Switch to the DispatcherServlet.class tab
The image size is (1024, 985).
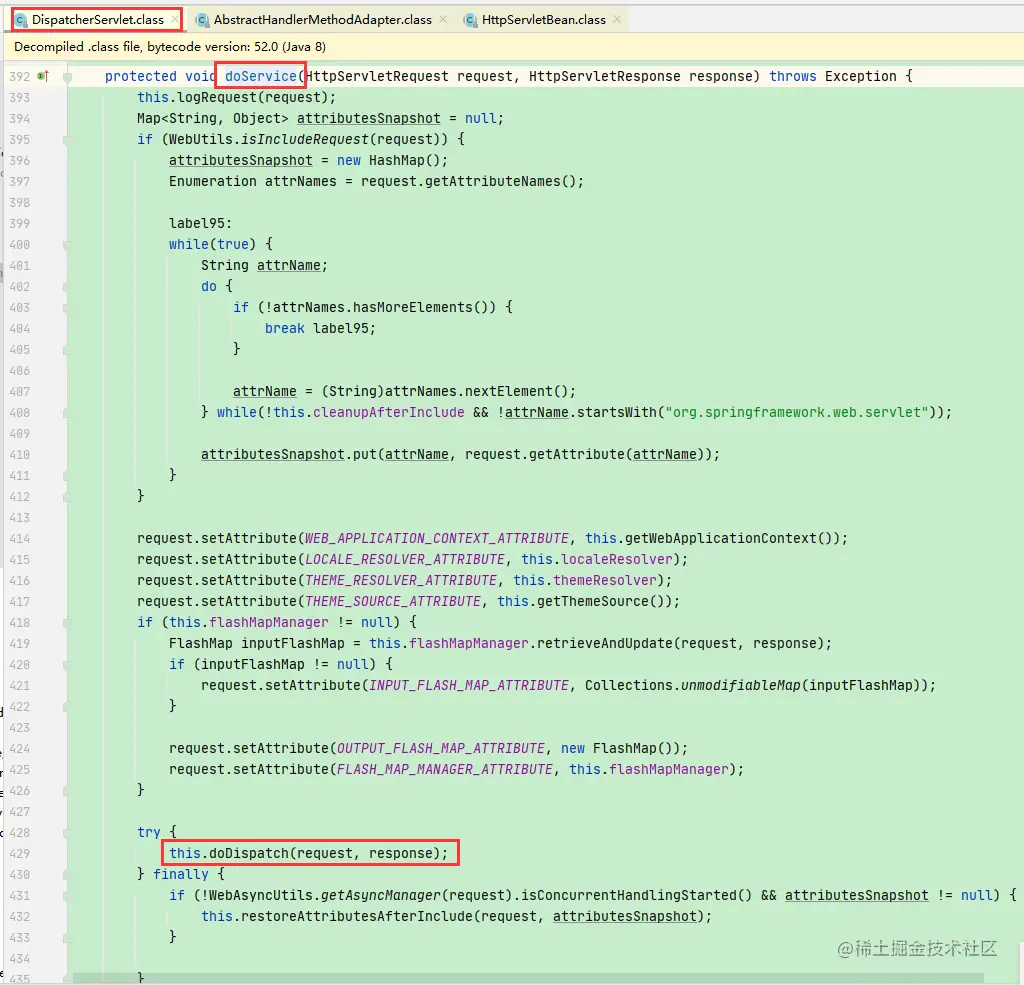97,20
